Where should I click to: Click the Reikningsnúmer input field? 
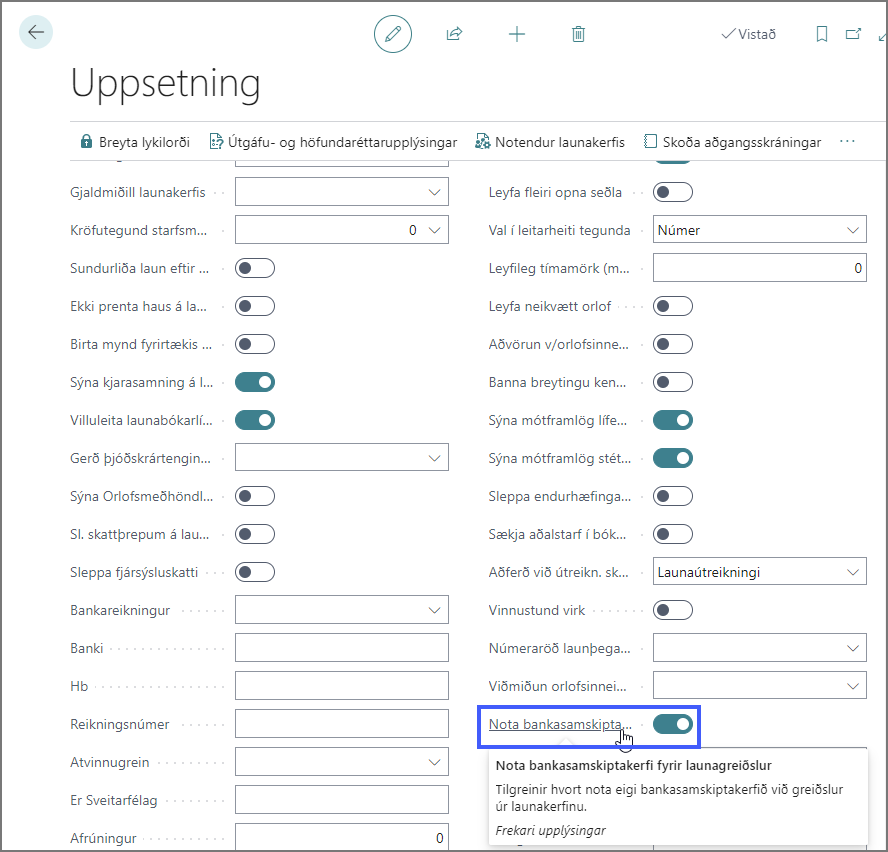(x=341, y=724)
